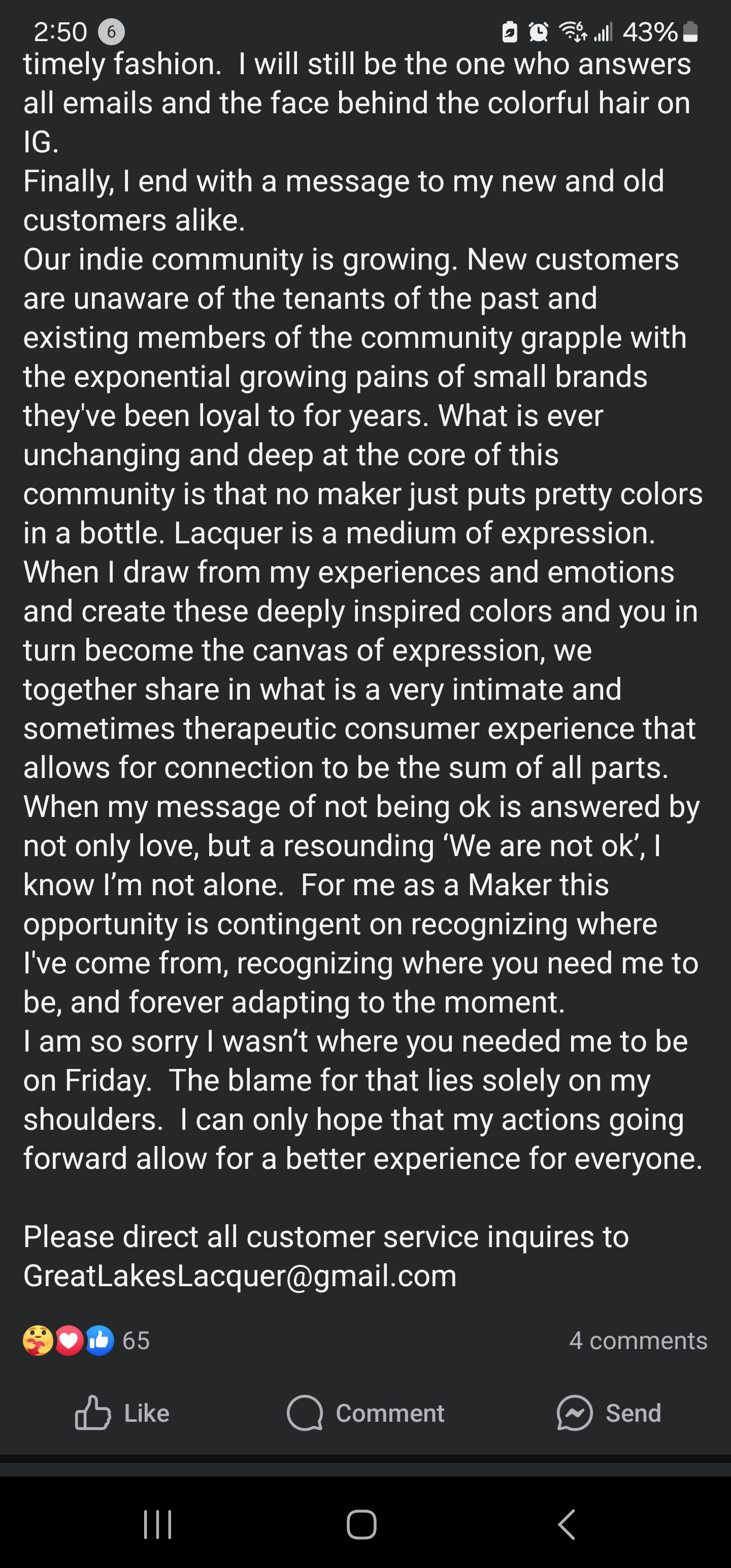The width and height of the screenshot is (731, 1568).
Task: Click the care hug reaction emoji
Action: 38,1341
